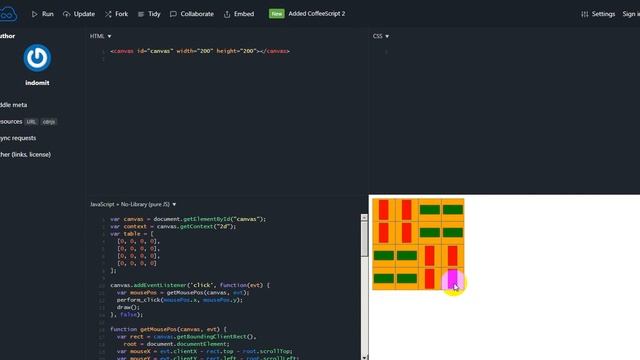Image resolution: width=640 pixels, height=360 pixels.
Task: Click the canvas.addEventListener code line
Action: tap(190, 285)
